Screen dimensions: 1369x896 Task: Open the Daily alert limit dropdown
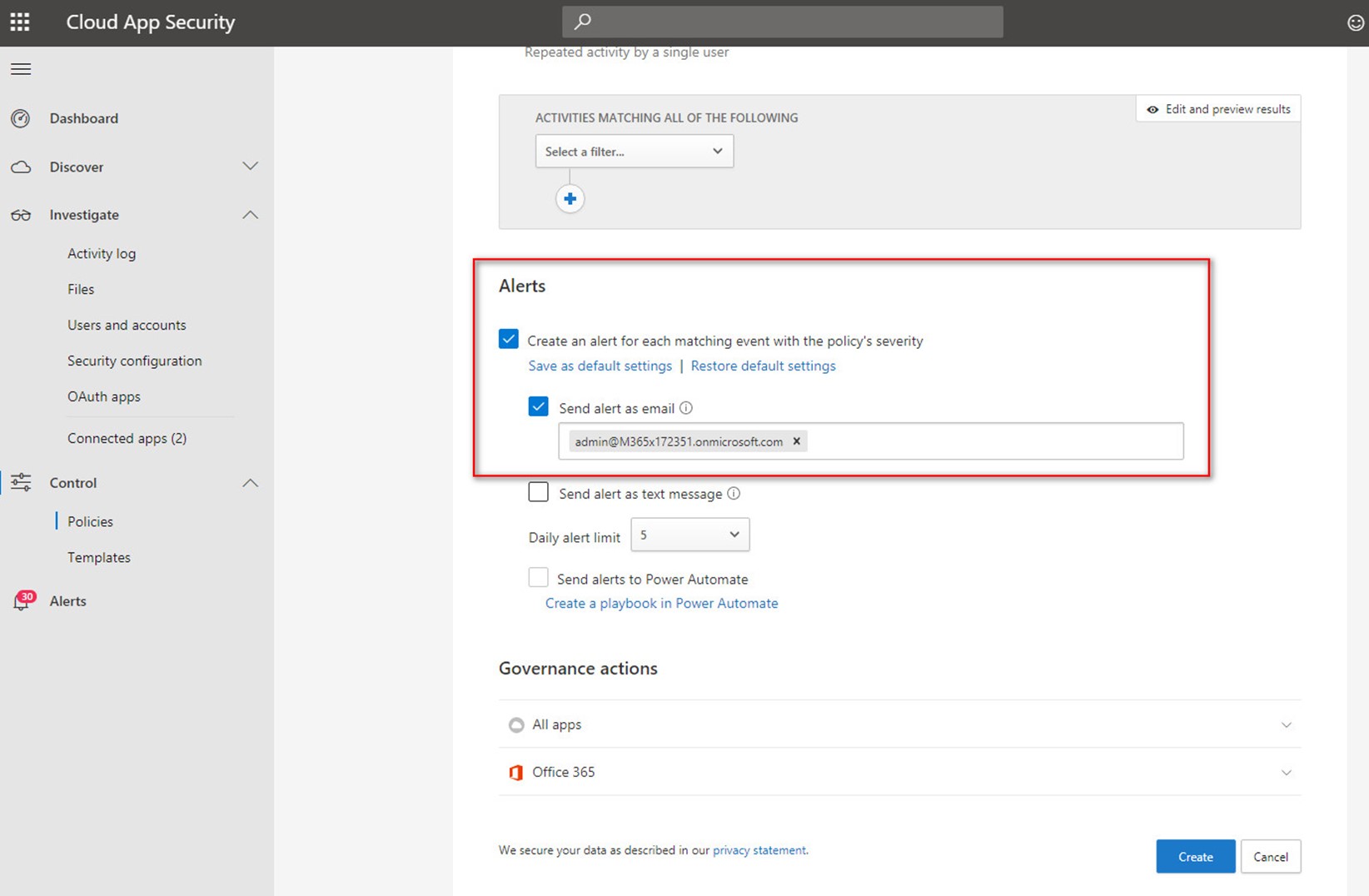pos(690,535)
